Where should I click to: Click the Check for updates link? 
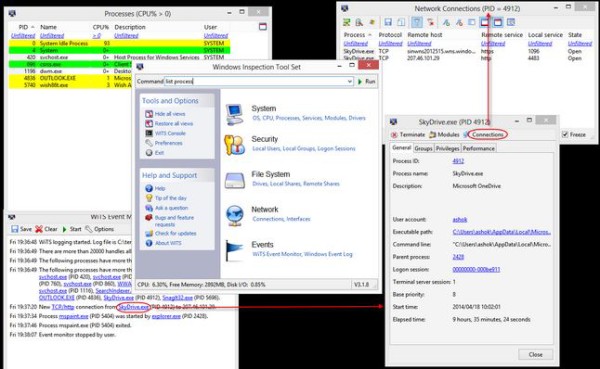pos(175,233)
